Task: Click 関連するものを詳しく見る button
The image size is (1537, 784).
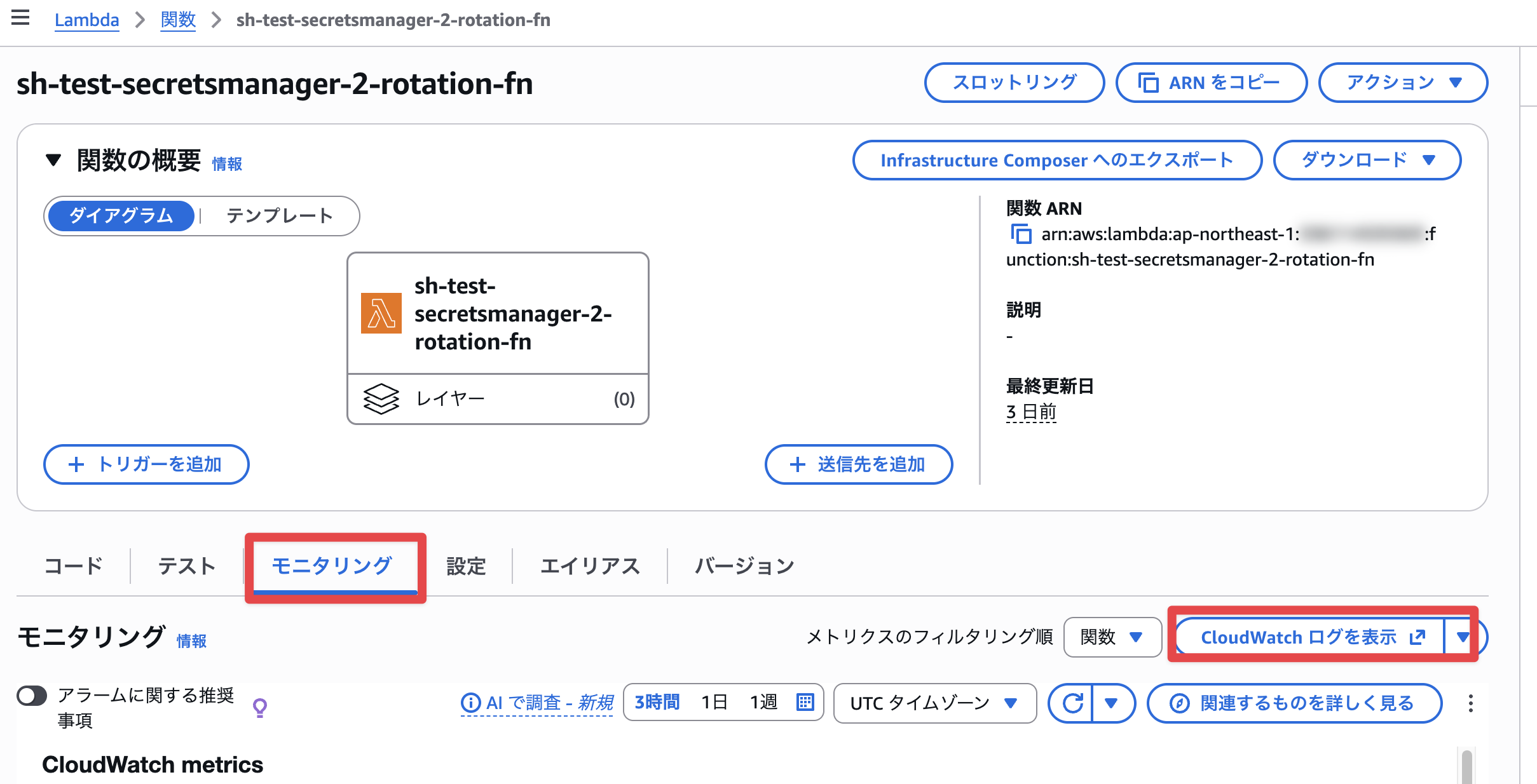Action: [1294, 703]
